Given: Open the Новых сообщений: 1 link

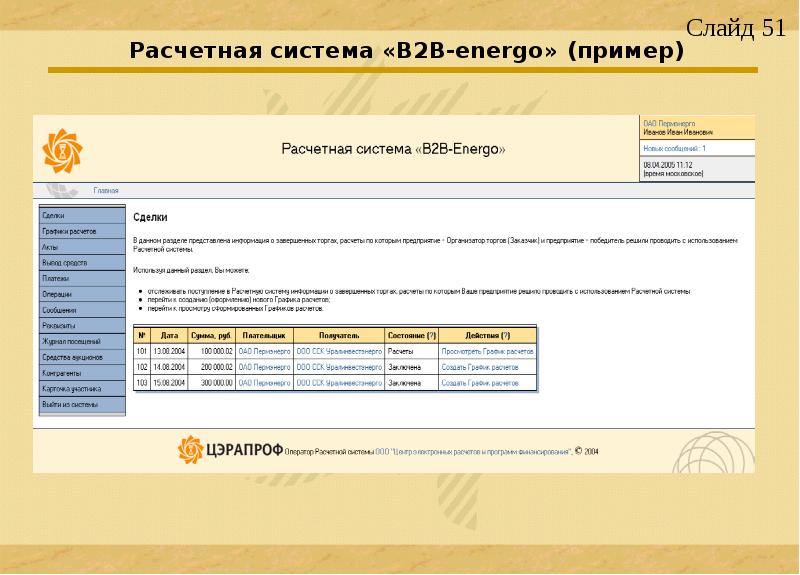Looking at the screenshot, I should [674, 148].
